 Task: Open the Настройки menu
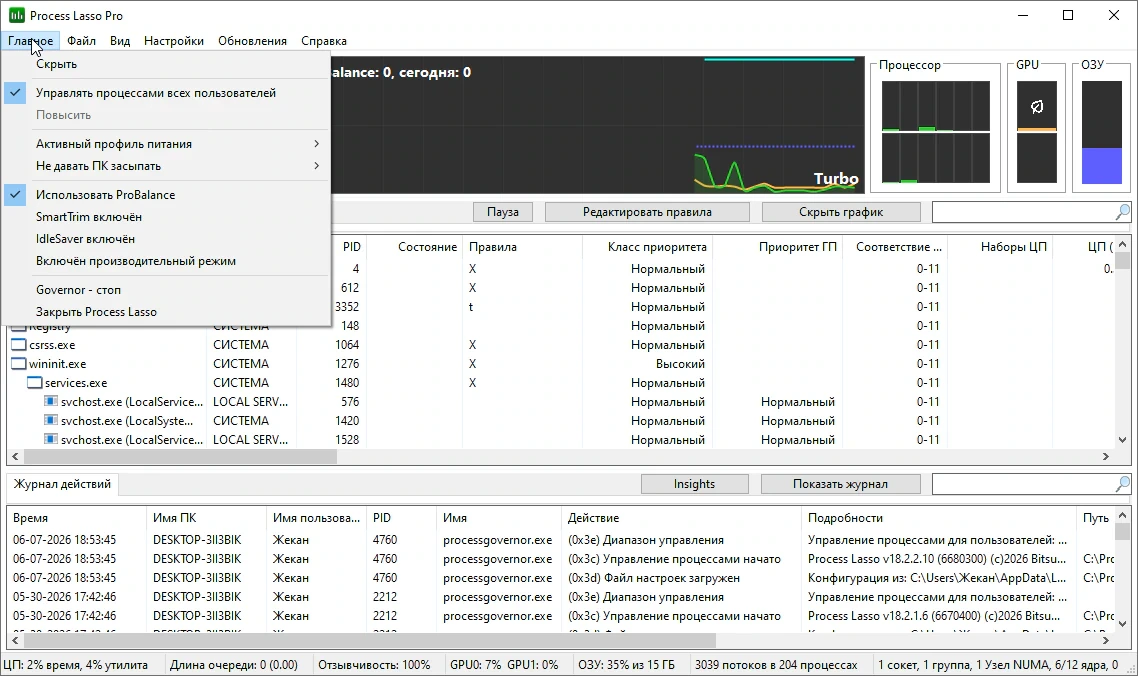(x=173, y=41)
